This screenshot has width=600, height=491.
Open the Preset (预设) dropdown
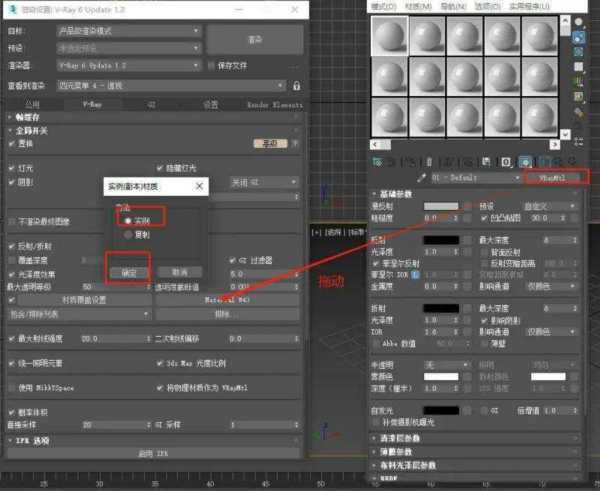click(x=129, y=48)
